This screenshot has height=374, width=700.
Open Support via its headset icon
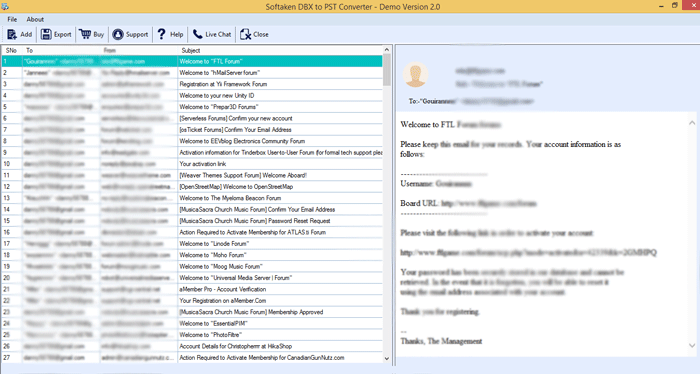tap(118, 34)
